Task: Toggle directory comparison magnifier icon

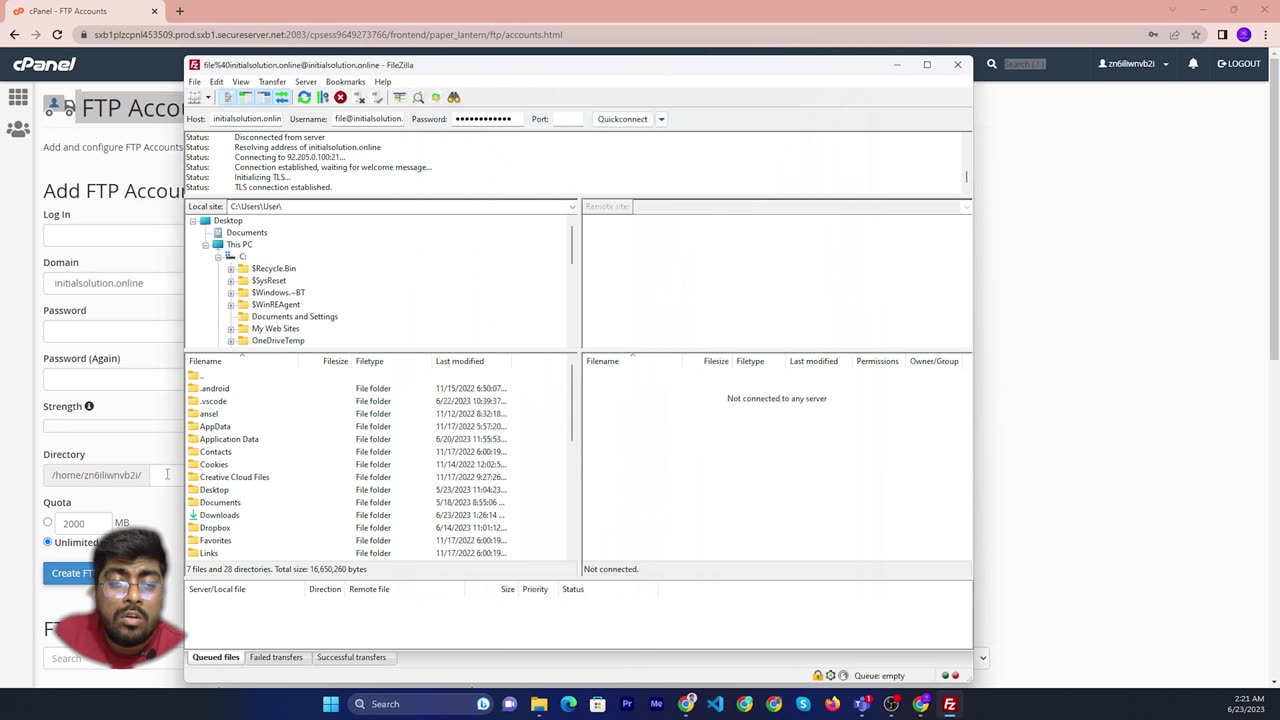Action: [418, 97]
